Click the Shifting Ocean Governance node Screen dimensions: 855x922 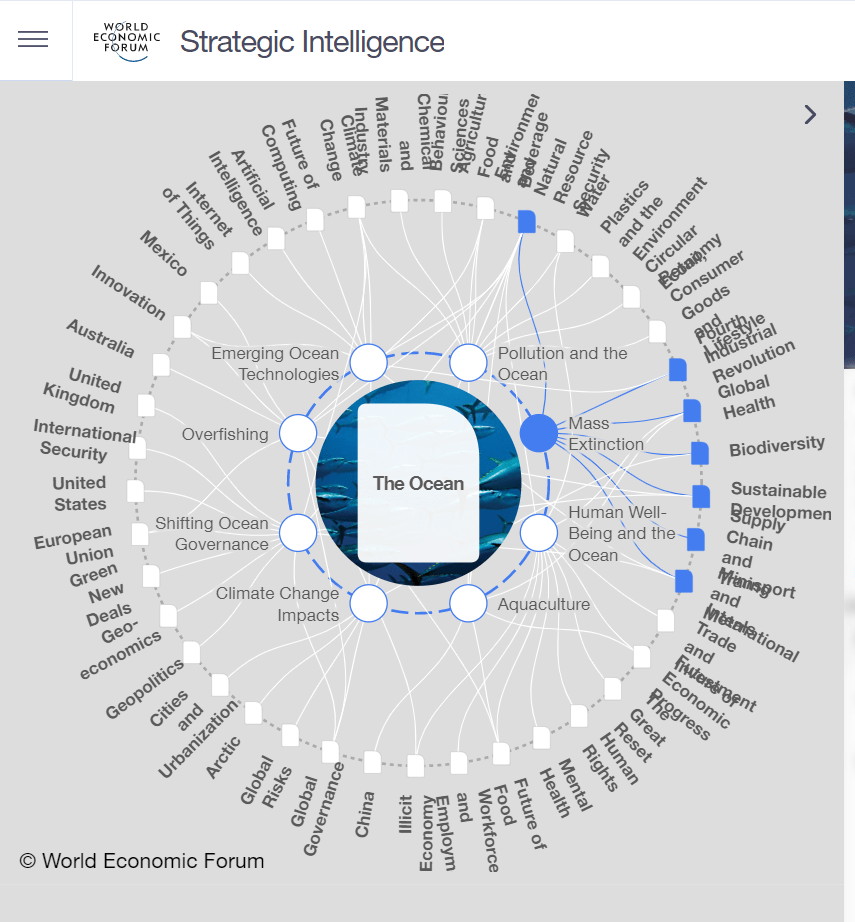[298, 533]
